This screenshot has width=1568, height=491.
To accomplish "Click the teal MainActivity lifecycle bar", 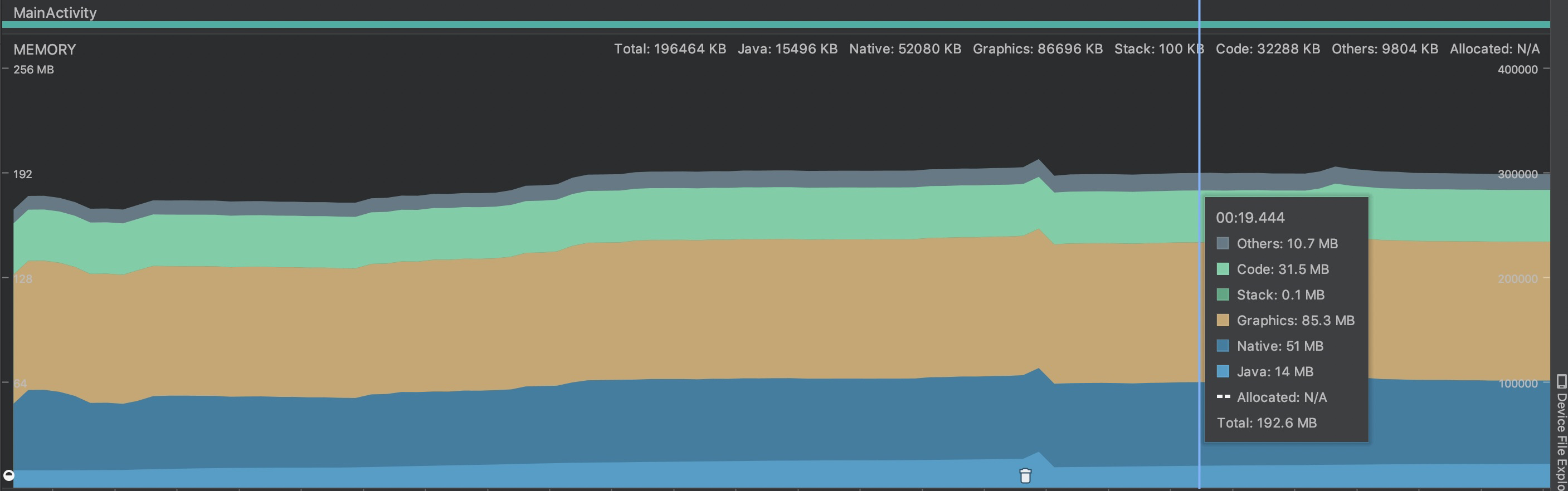I will coord(776,24).
